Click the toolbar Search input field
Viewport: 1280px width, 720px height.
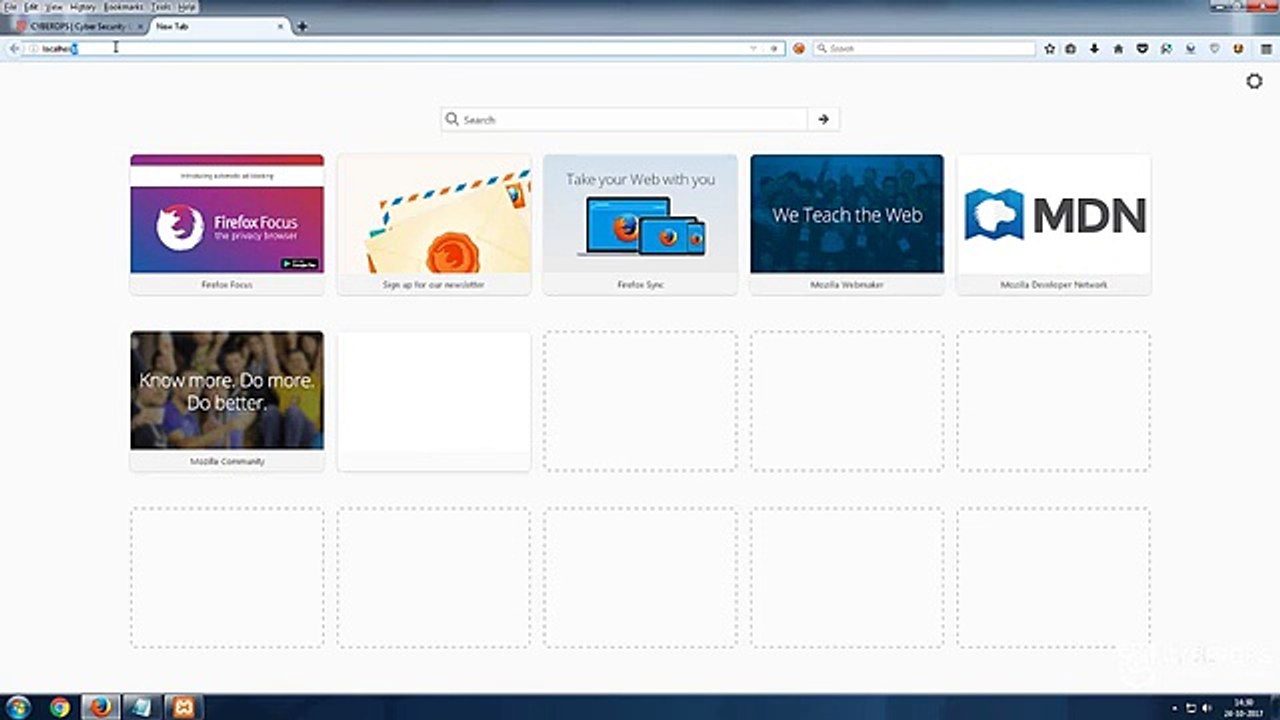pos(924,48)
